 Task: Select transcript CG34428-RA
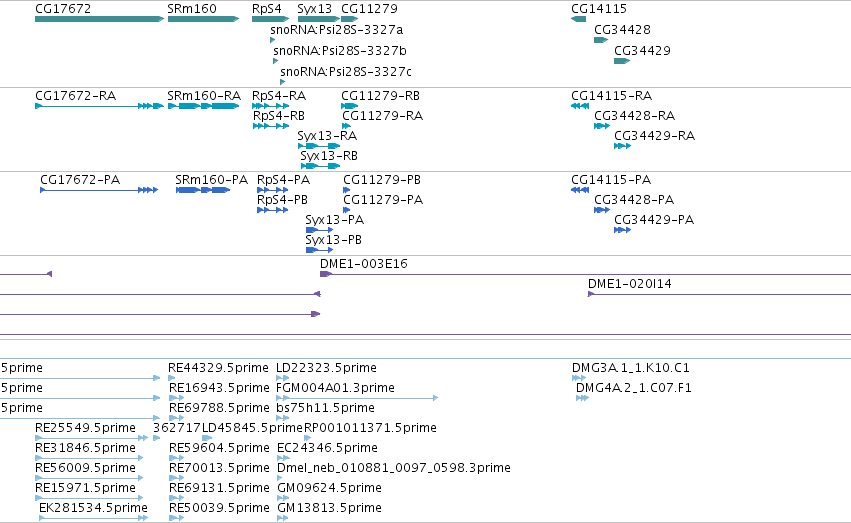[634, 116]
